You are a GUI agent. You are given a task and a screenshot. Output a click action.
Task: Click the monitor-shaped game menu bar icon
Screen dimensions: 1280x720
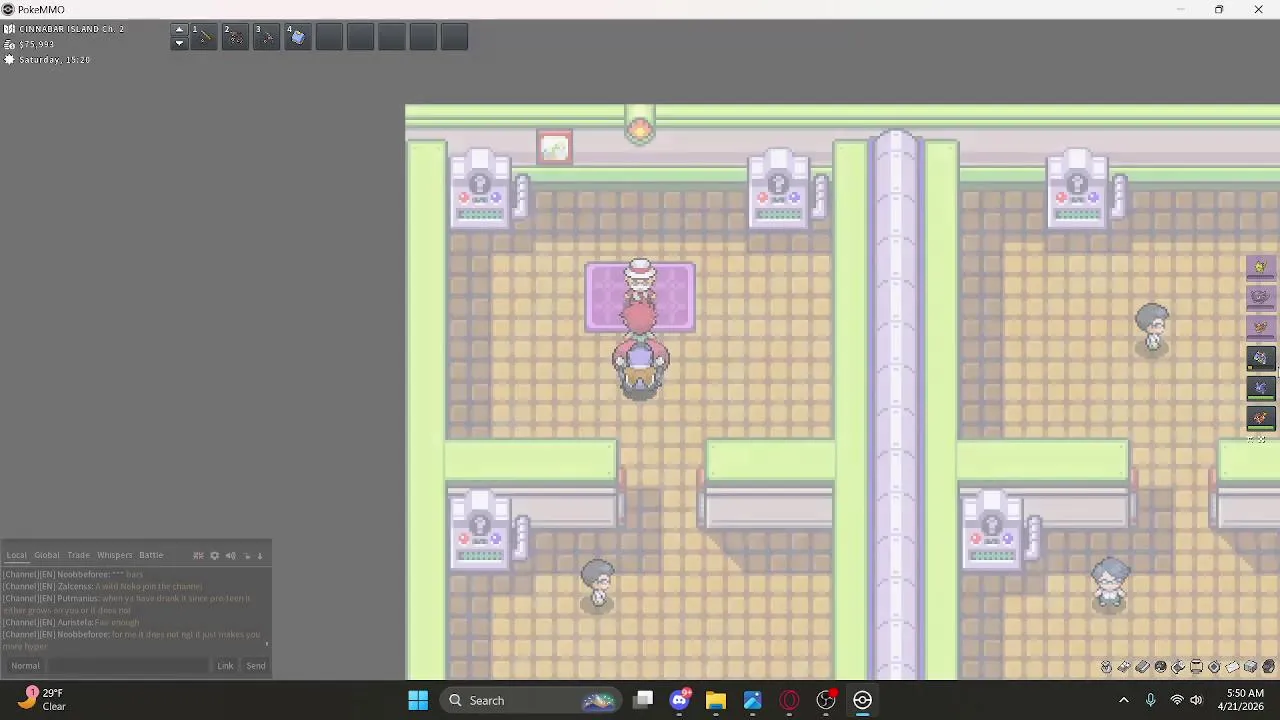point(1196,667)
